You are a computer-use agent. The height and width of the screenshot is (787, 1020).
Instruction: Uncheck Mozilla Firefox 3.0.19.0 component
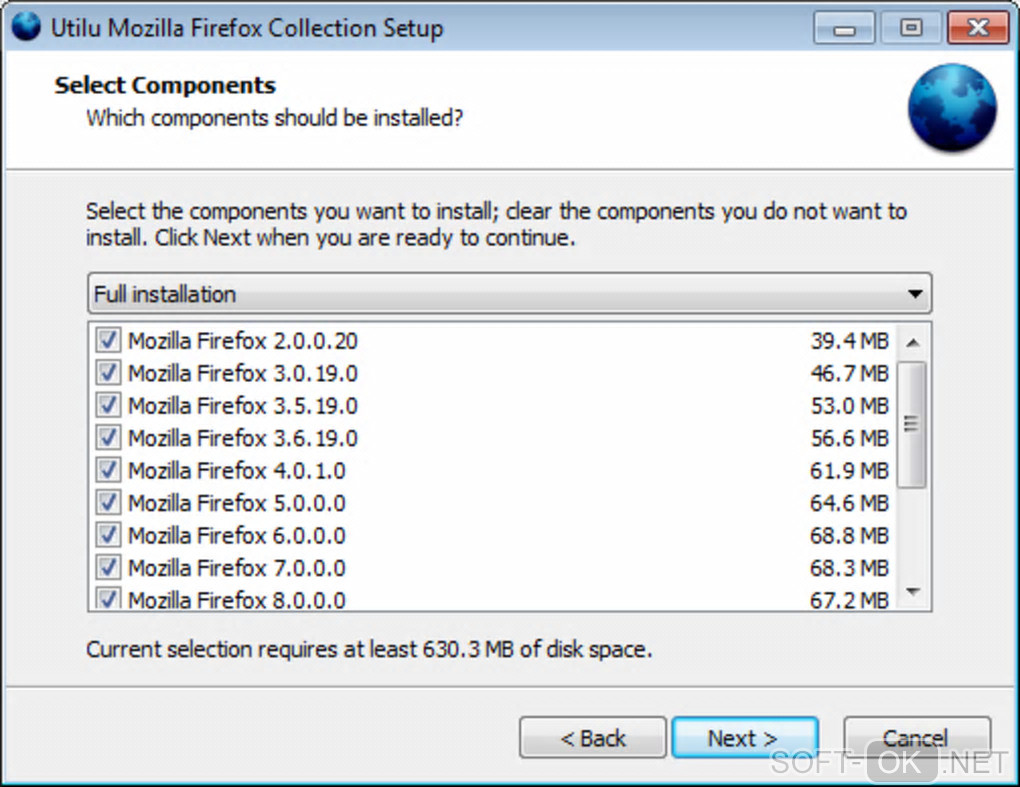pyautogui.click(x=107, y=374)
